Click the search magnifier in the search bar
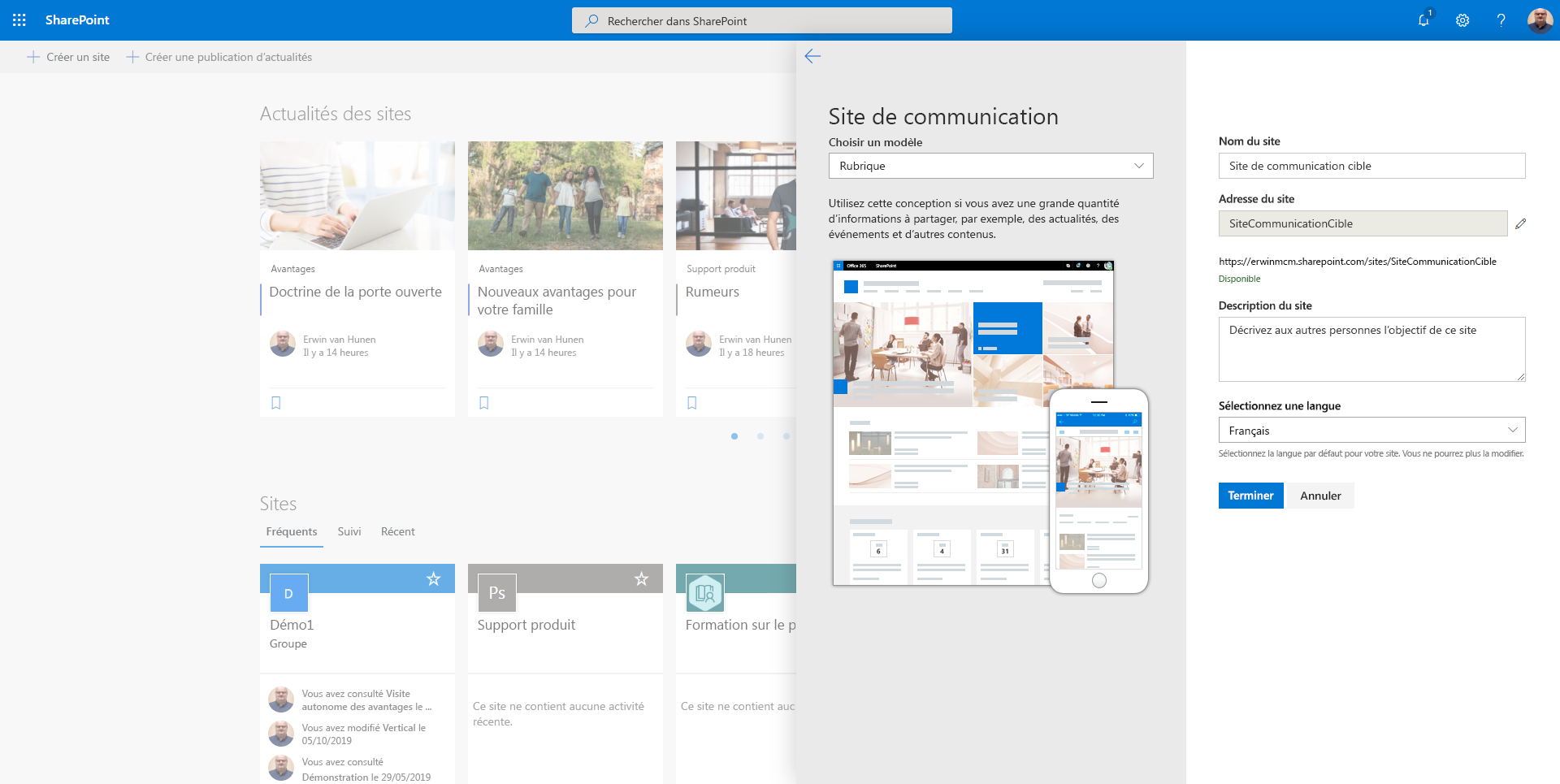 tap(592, 20)
